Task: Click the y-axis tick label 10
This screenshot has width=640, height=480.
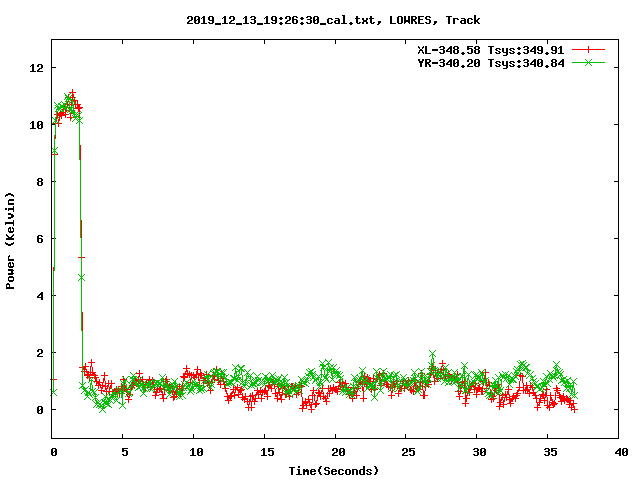Action: click(36, 125)
